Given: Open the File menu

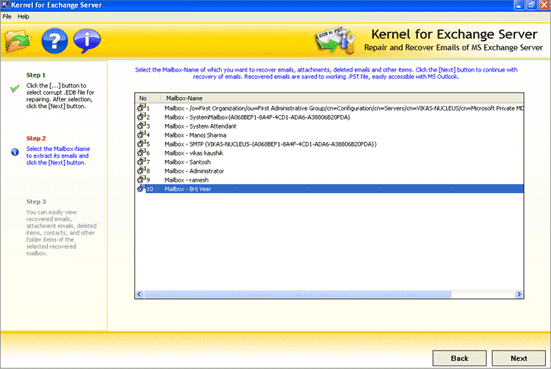Looking at the screenshot, I should click(x=7, y=17).
